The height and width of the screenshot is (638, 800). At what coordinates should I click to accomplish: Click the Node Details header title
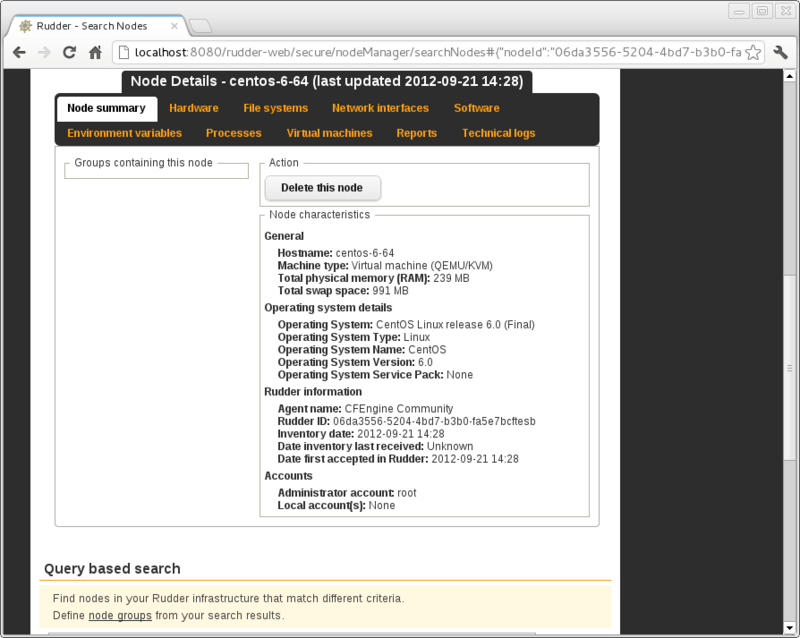(327, 82)
